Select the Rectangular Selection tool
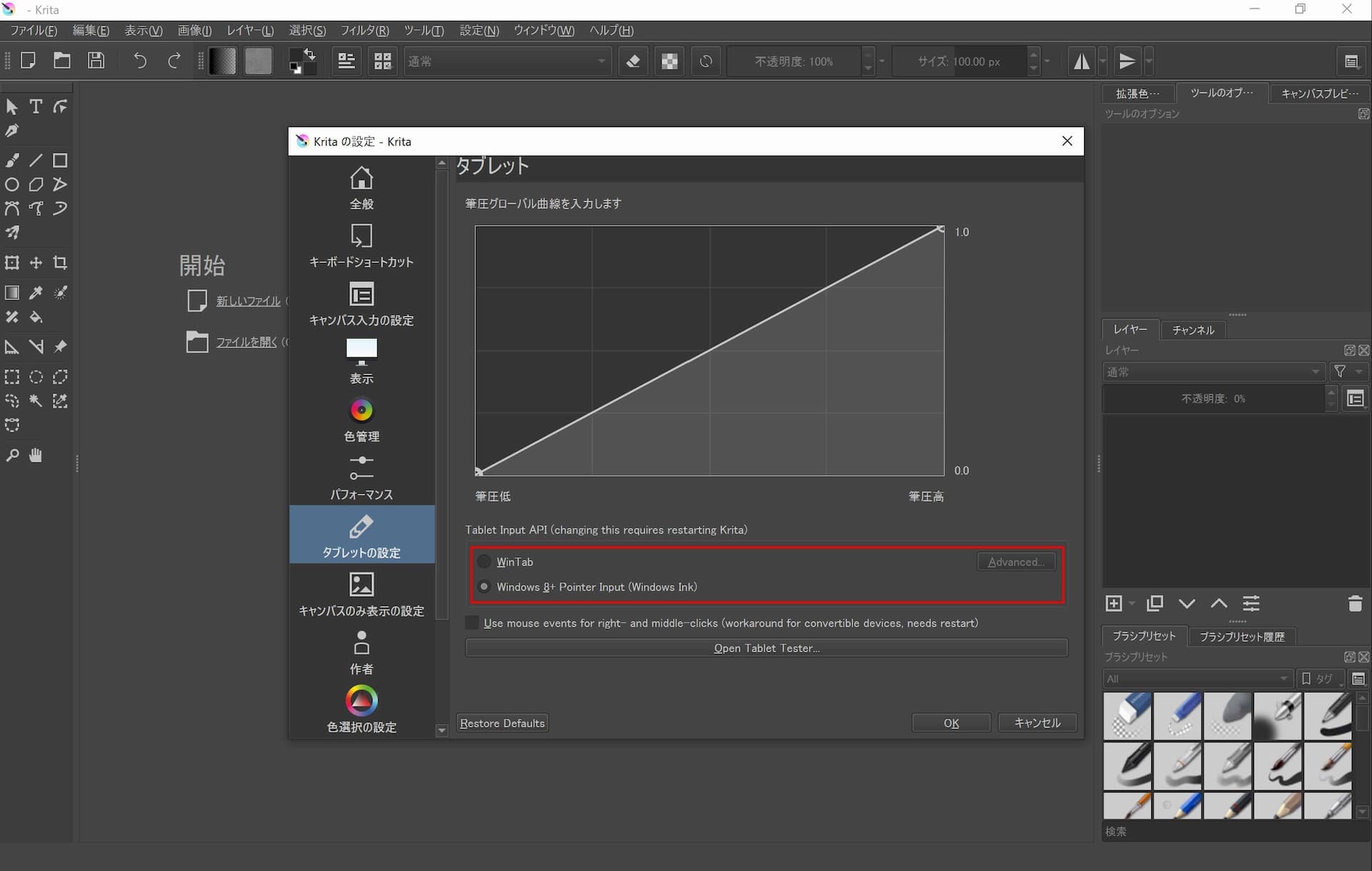The width and height of the screenshot is (1372, 871). [12, 377]
